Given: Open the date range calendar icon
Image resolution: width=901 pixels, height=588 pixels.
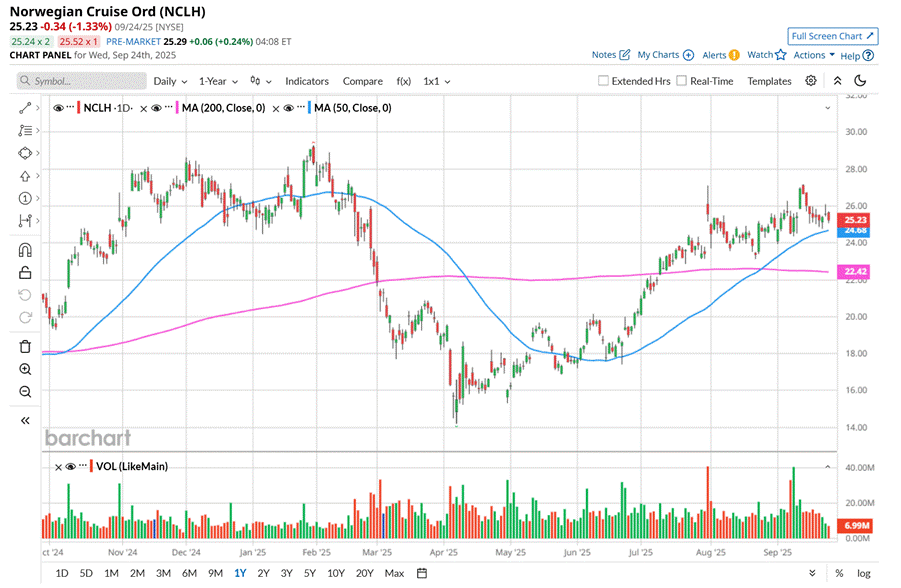Looking at the screenshot, I should (422, 573).
